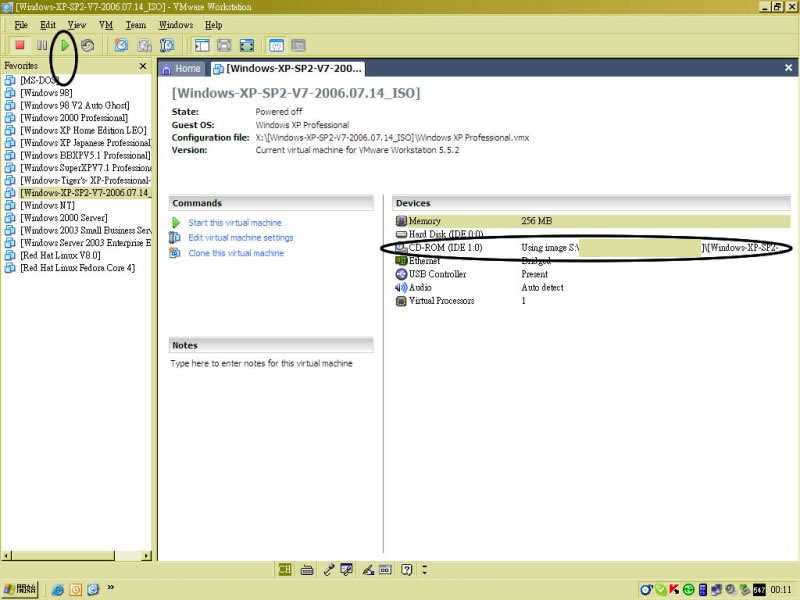Select [Windows XP Home Edition LEO] favorite
The height and width of the screenshot is (600, 800).
click(83, 131)
